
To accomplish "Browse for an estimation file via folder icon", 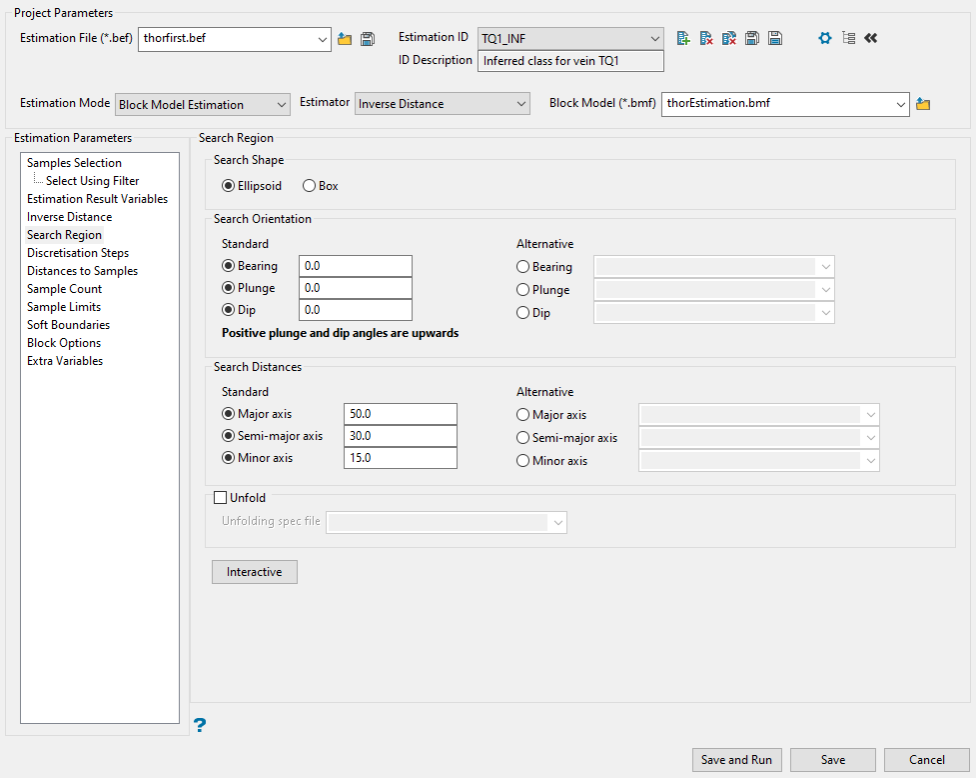I will tap(345, 39).
